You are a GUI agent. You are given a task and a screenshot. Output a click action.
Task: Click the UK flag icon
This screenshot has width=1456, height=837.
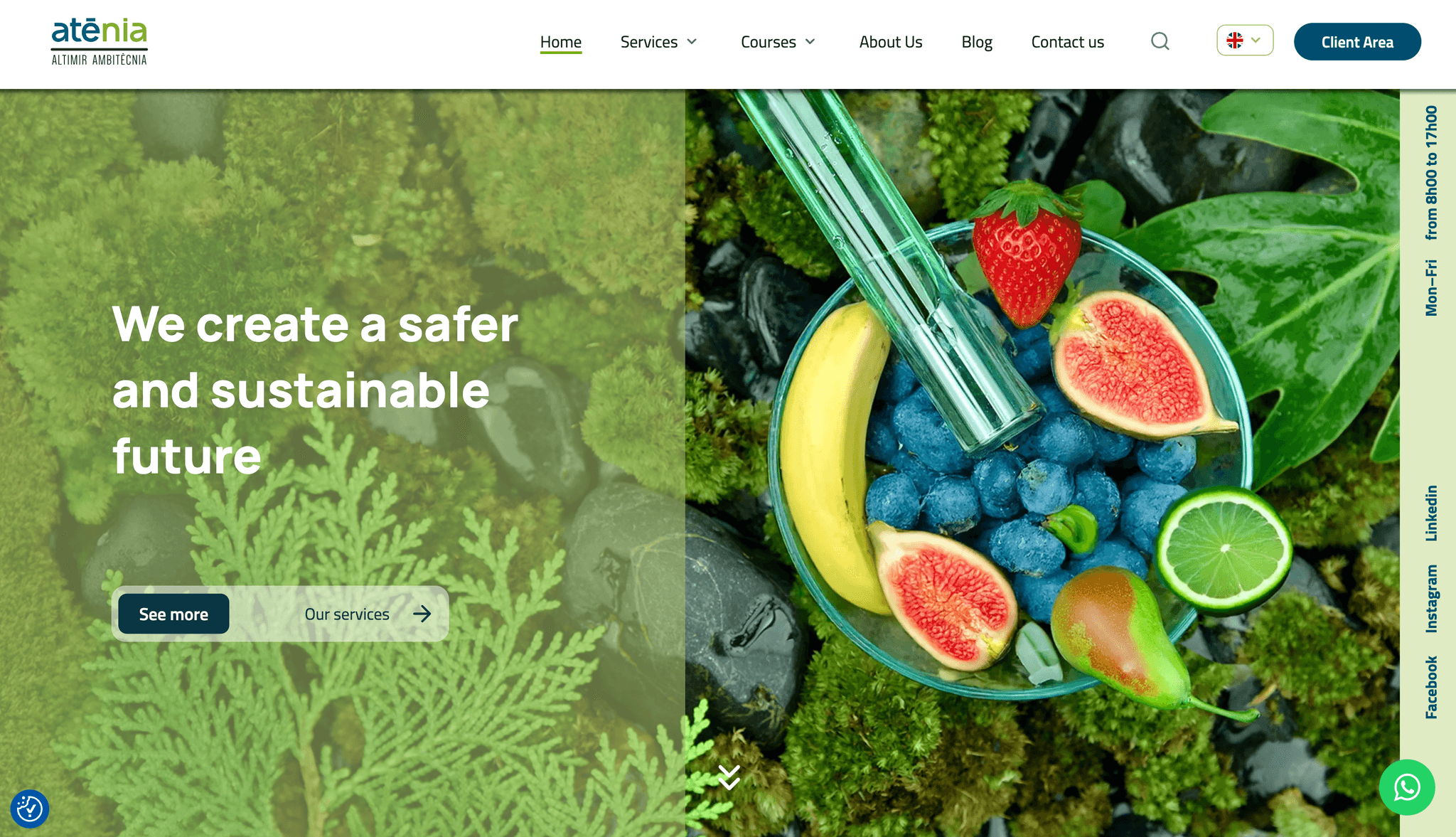(1235, 41)
